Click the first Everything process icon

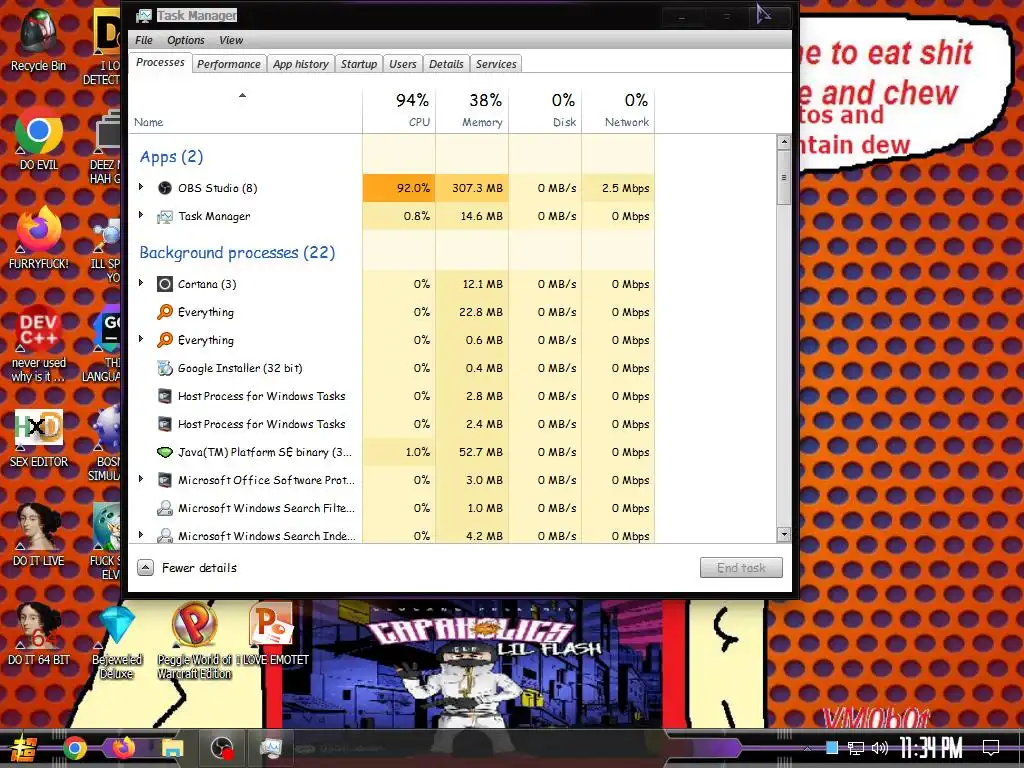point(165,312)
